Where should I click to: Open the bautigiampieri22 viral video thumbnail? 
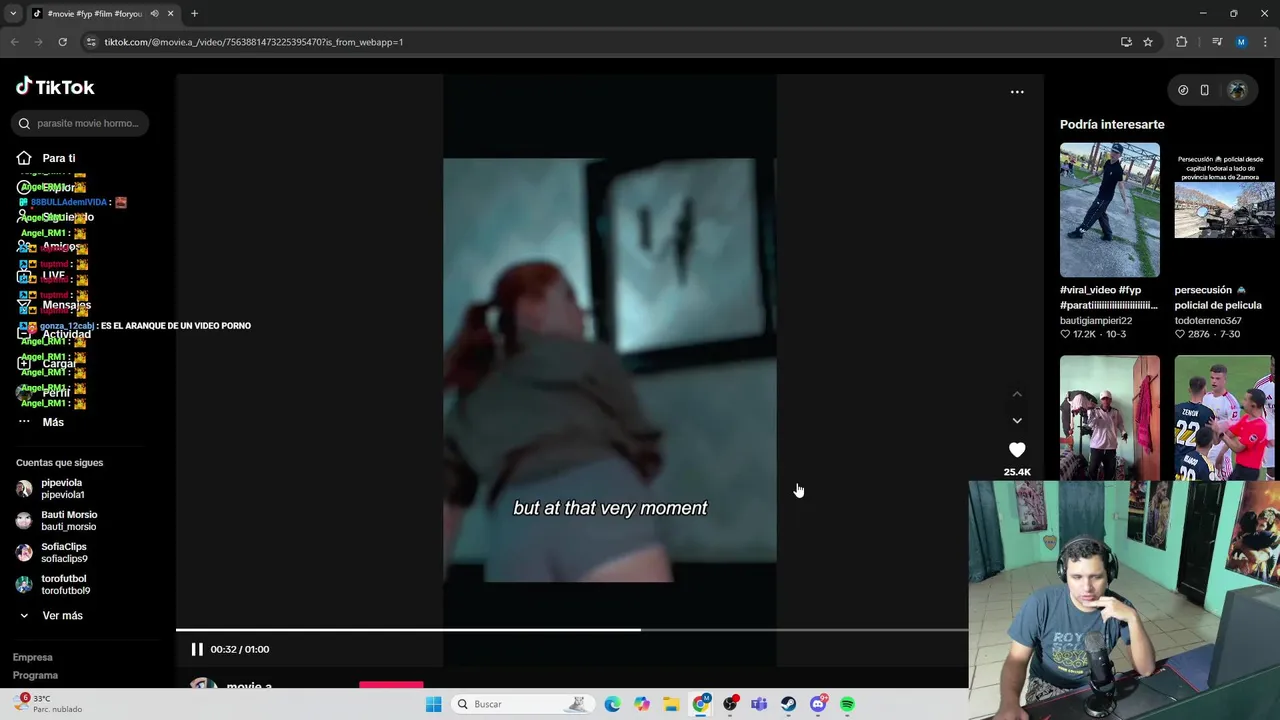[x=1110, y=210]
